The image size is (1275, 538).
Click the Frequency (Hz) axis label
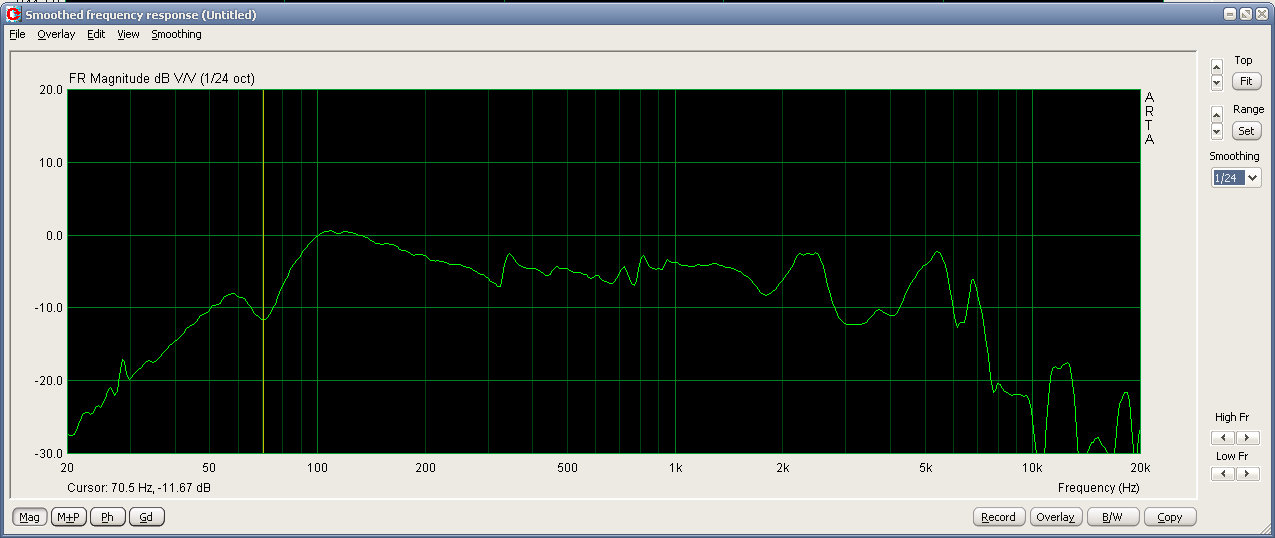click(1098, 488)
